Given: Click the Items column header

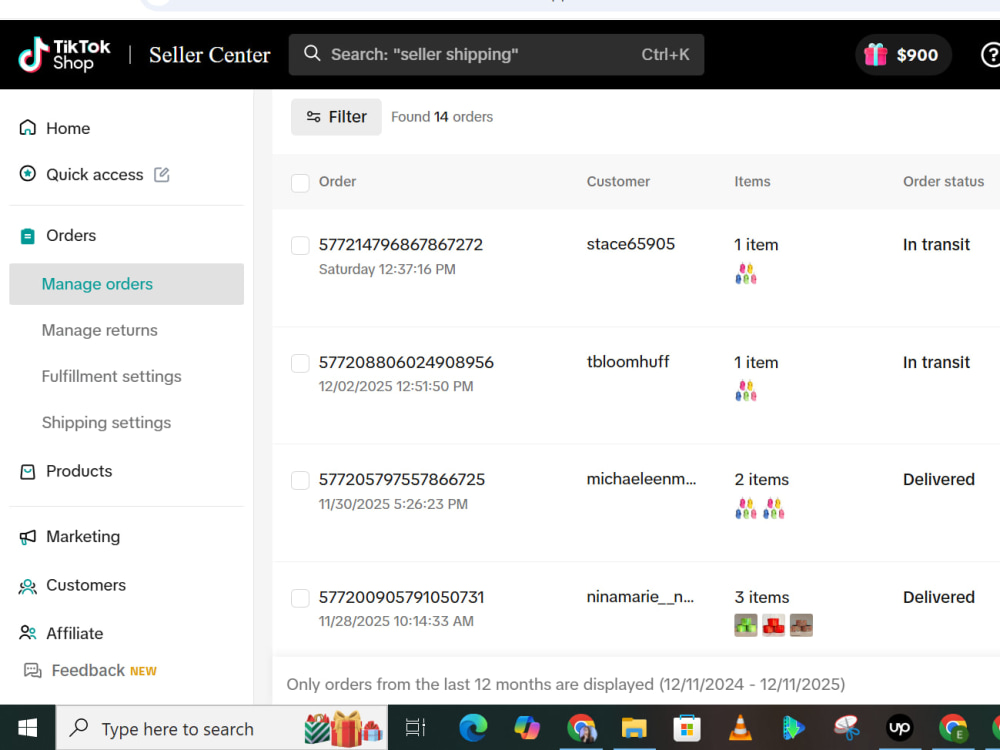Looking at the screenshot, I should point(752,182).
